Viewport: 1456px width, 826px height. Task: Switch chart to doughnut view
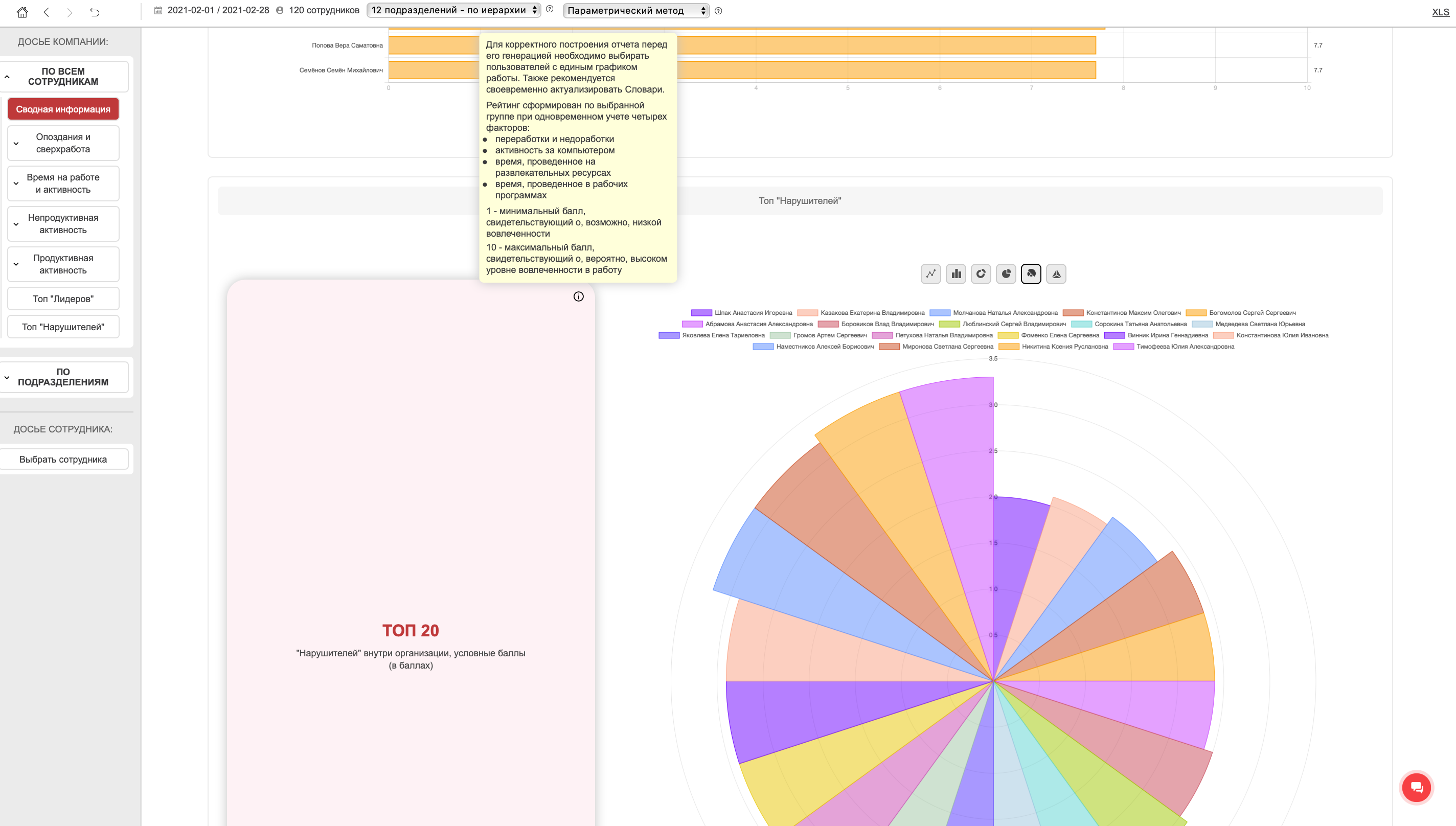[x=981, y=274]
